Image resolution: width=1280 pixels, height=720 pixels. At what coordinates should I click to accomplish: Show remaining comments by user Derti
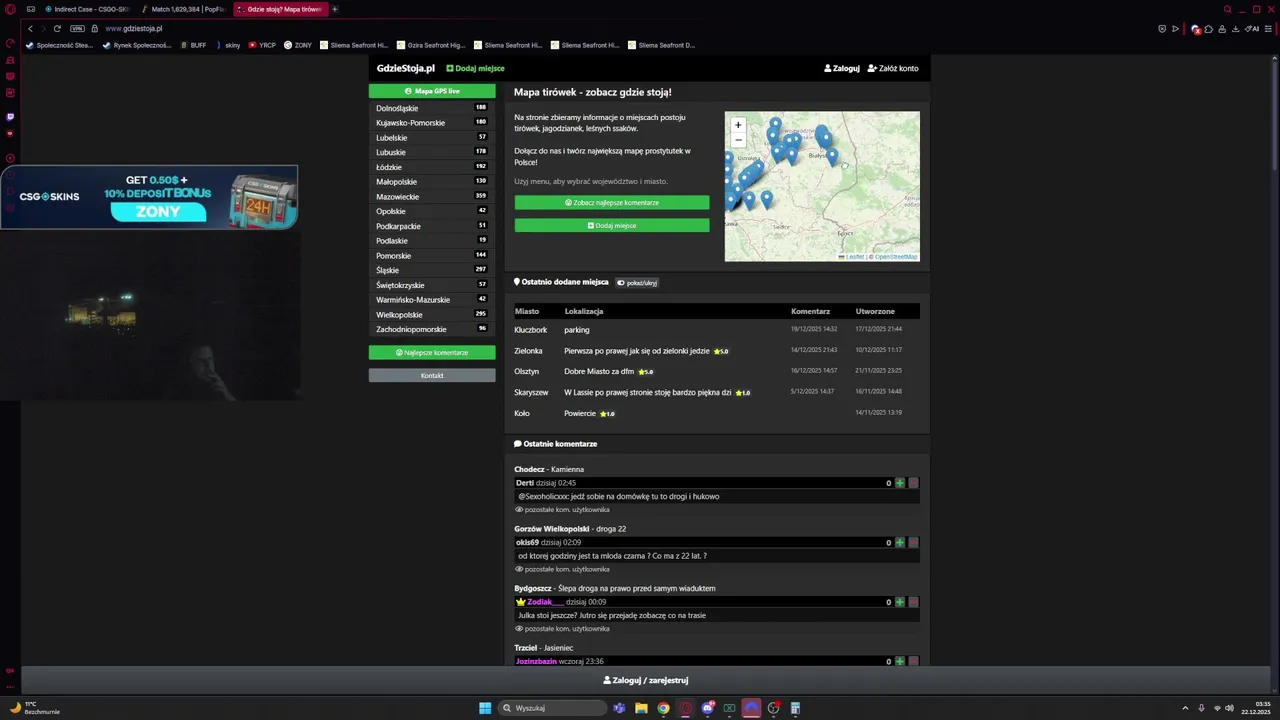(x=562, y=510)
